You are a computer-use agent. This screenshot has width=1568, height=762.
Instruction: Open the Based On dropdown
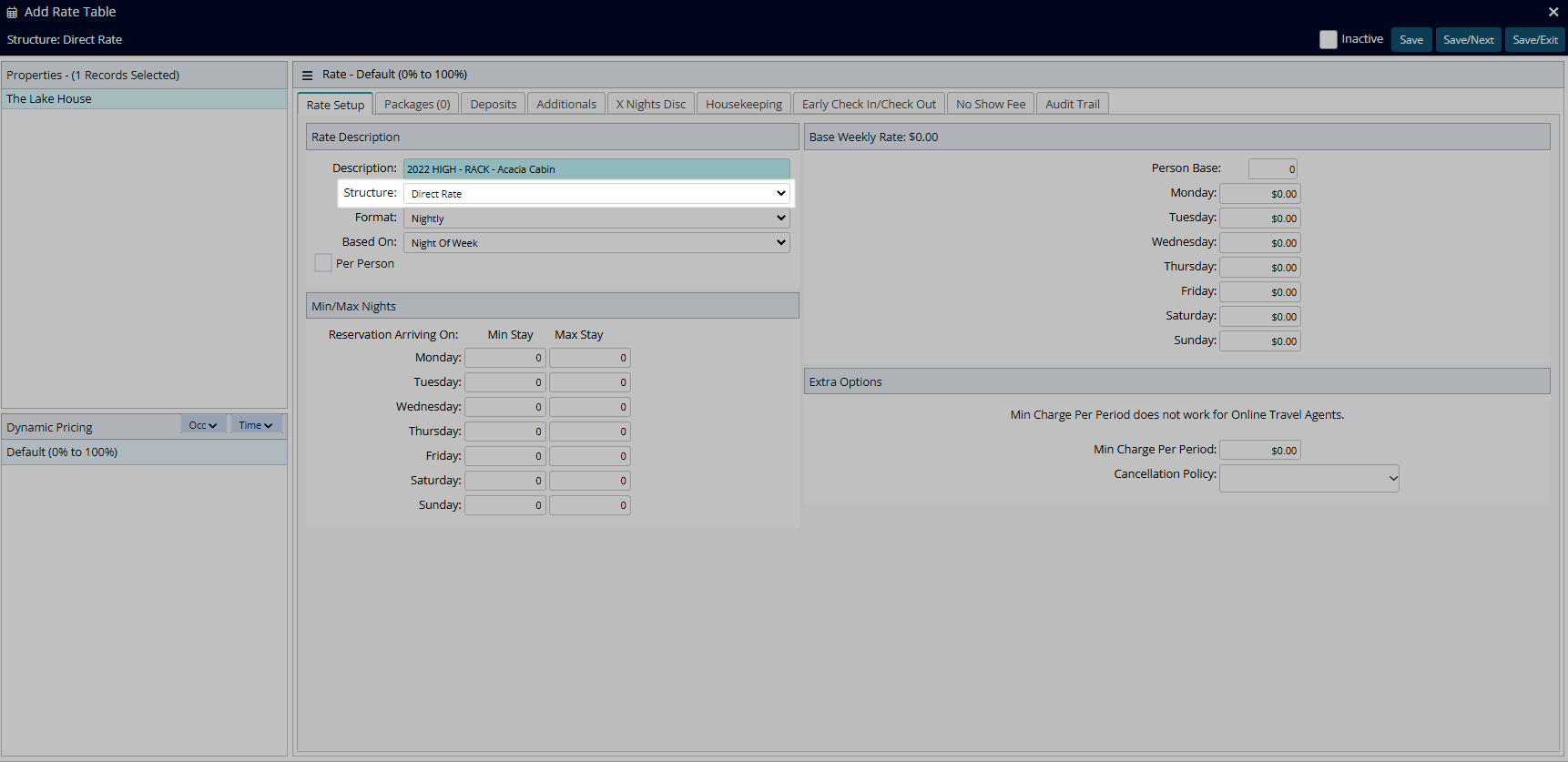[596, 242]
